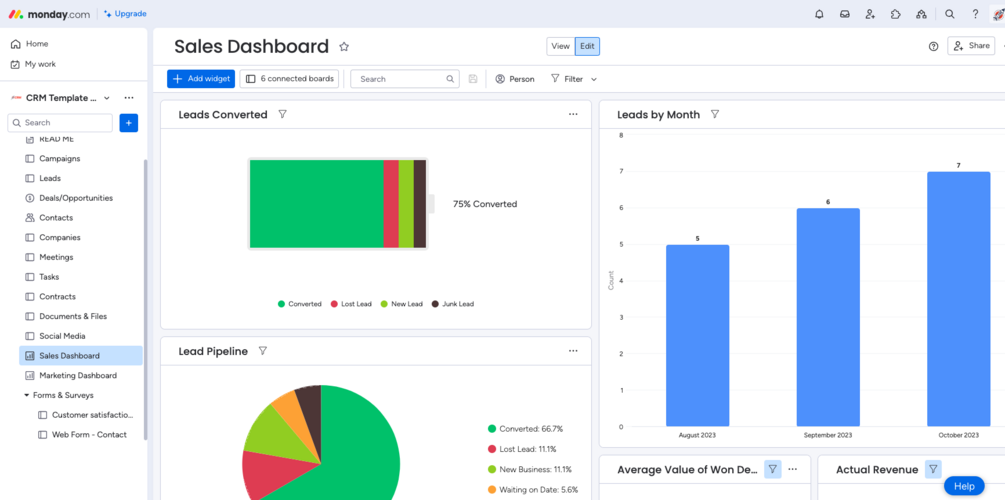The width and height of the screenshot is (1005, 500).
Task: Click the invite members icon
Action: pos(870,14)
